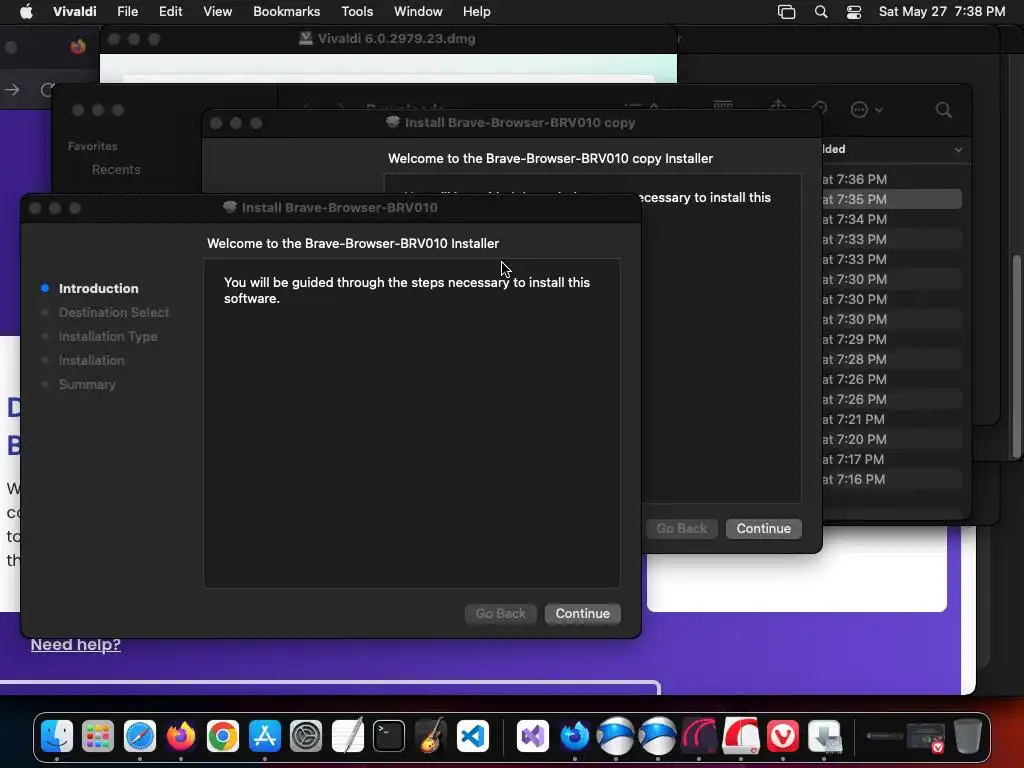1024x768 pixels.
Task: Open the Apple menu
Action: click(26, 12)
